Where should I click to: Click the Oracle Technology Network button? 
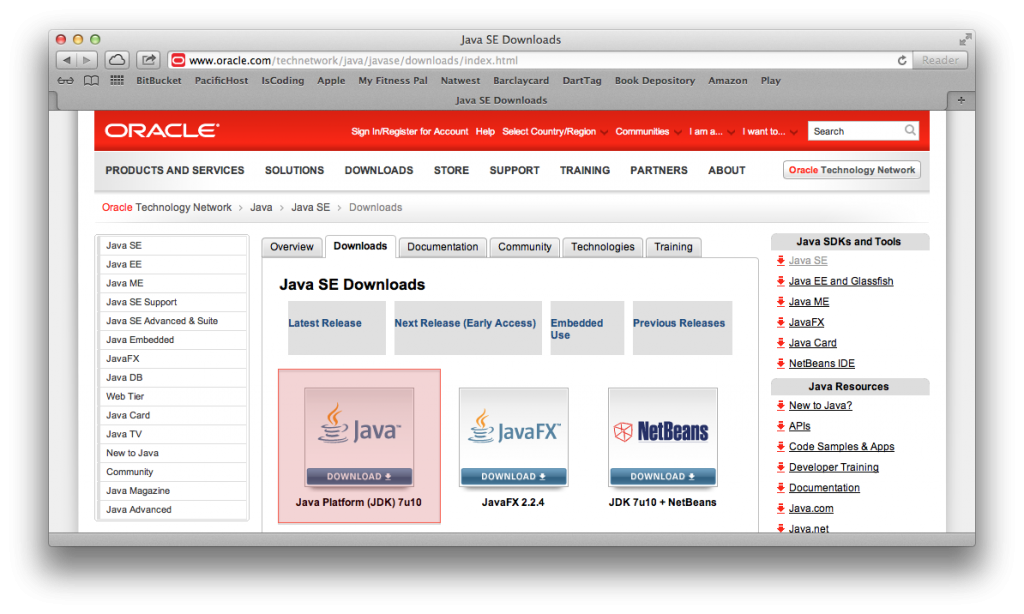coord(852,170)
